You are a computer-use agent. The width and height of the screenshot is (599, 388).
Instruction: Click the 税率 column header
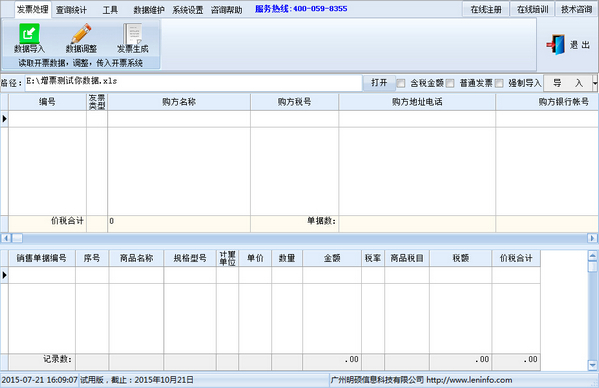click(373, 258)
